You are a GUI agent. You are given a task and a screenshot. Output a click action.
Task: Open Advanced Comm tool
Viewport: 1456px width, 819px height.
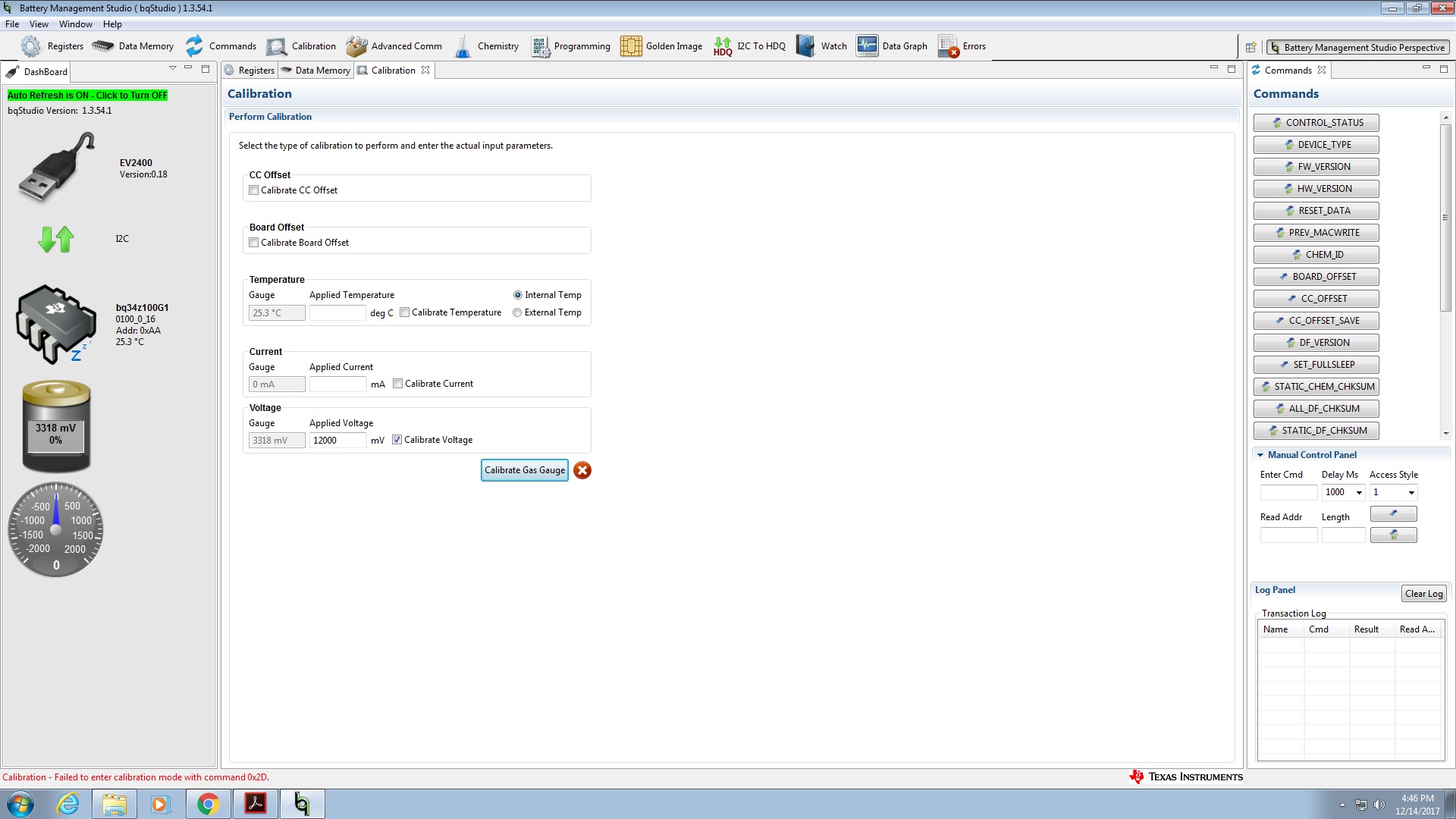356,46
